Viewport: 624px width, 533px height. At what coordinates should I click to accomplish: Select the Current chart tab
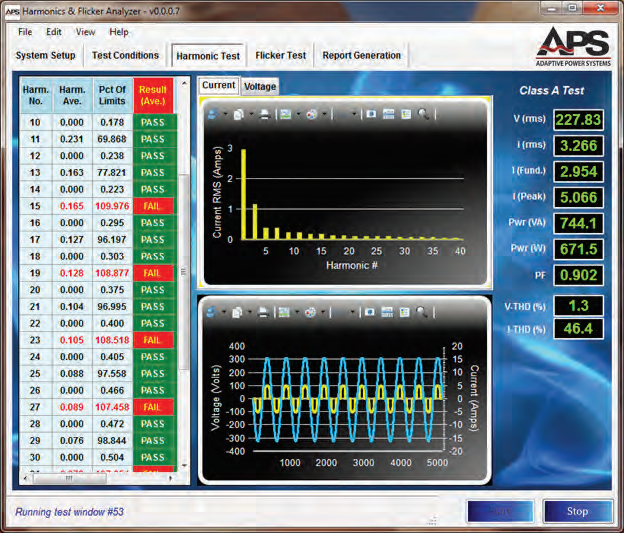point(218,86)
